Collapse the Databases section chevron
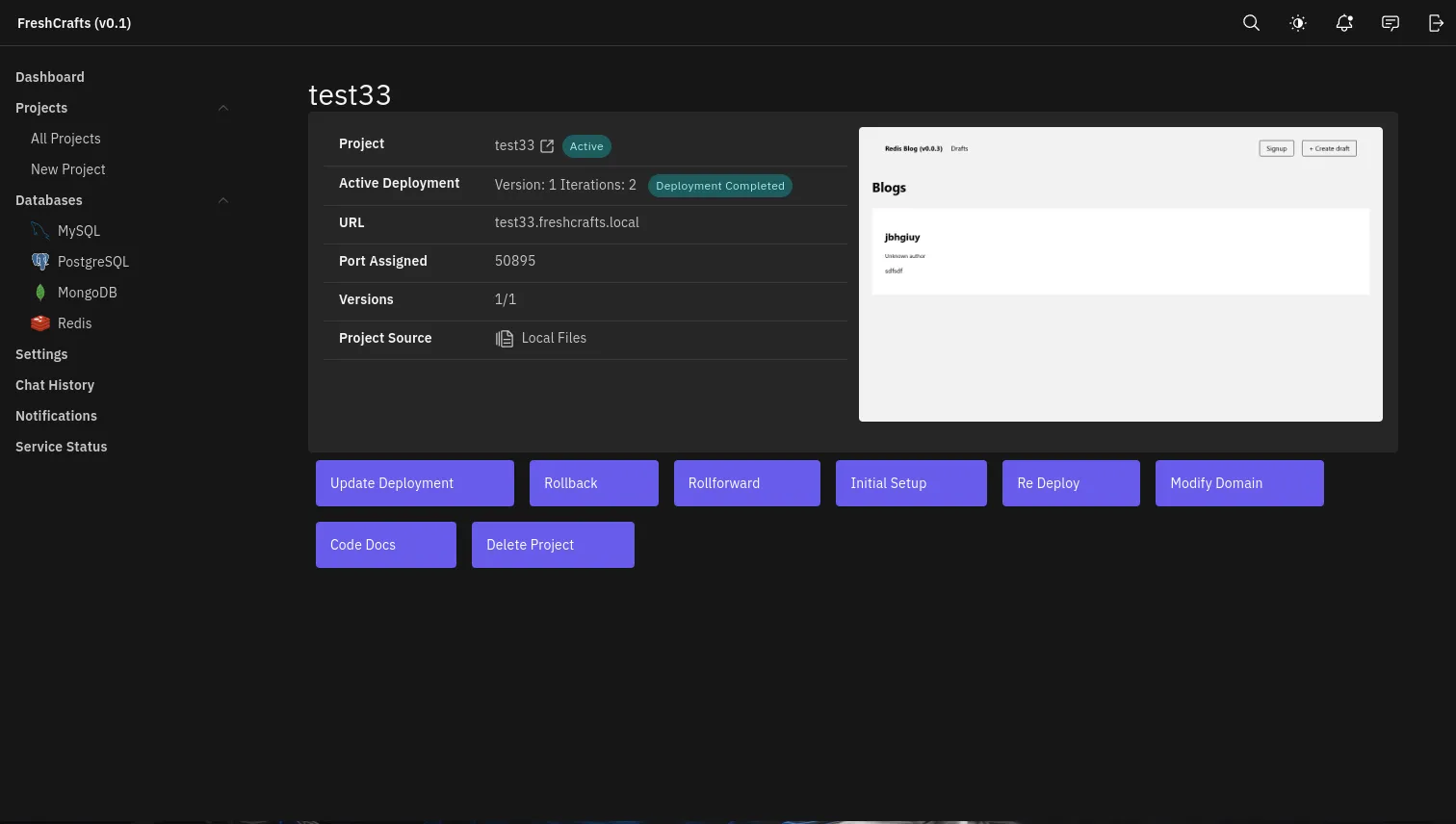1456x824 pixels. (x=223, y=200)
